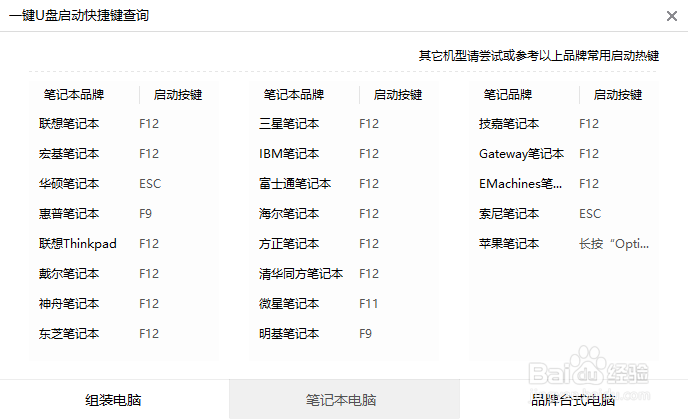
Task: Click the 联想笔记本 row label
Action: pos(69,124)
